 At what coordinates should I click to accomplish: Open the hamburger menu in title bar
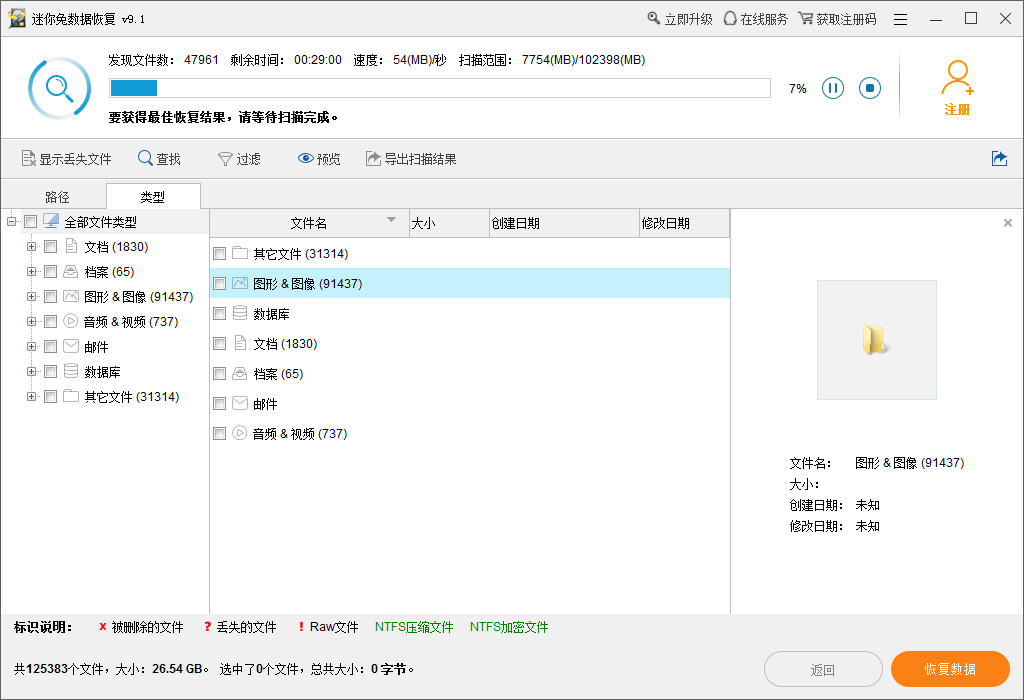point(901,20)
